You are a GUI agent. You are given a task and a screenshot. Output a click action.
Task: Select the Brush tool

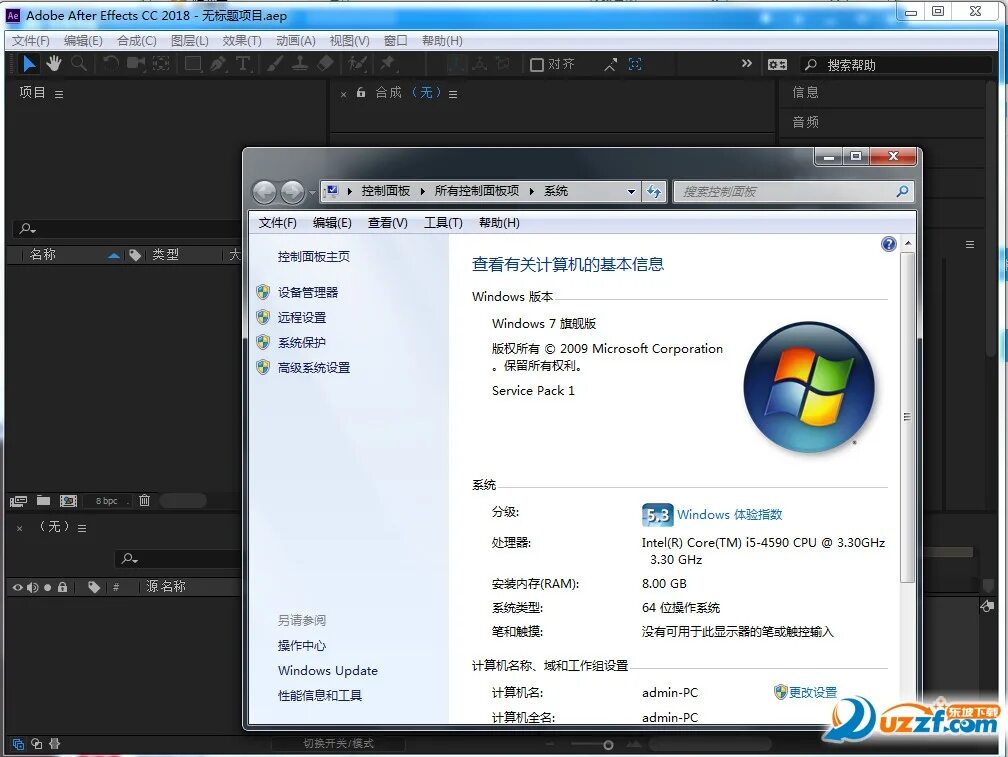pos(274,64)
